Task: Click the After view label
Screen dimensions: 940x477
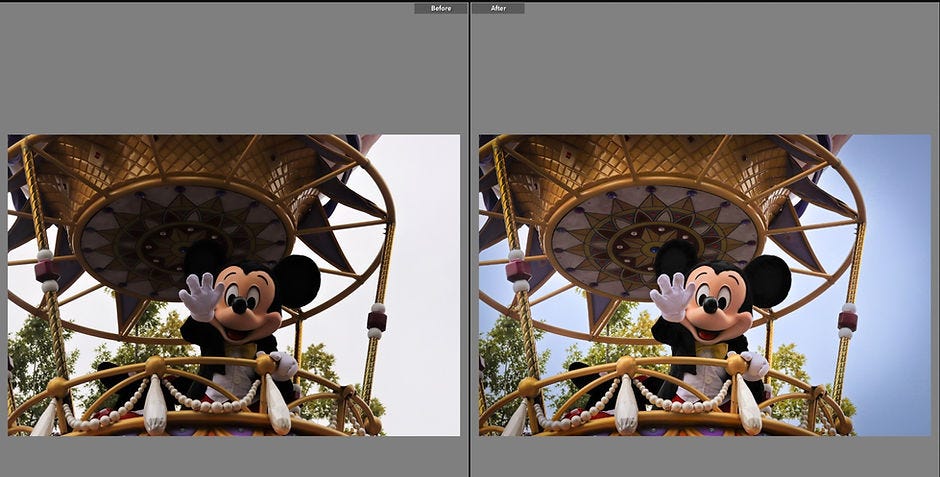Action: pyautogui.click(x=498, y=8)
